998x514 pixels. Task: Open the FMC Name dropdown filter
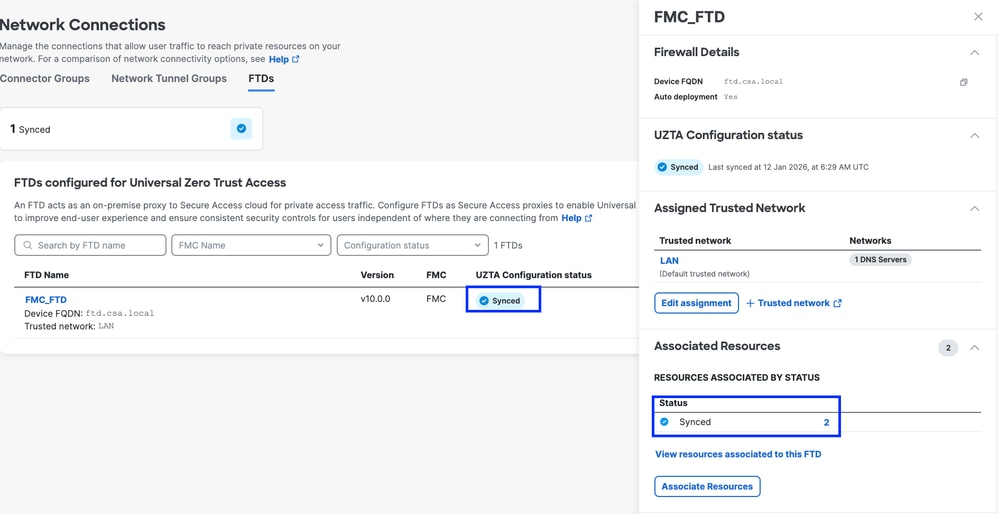(251, 246)
